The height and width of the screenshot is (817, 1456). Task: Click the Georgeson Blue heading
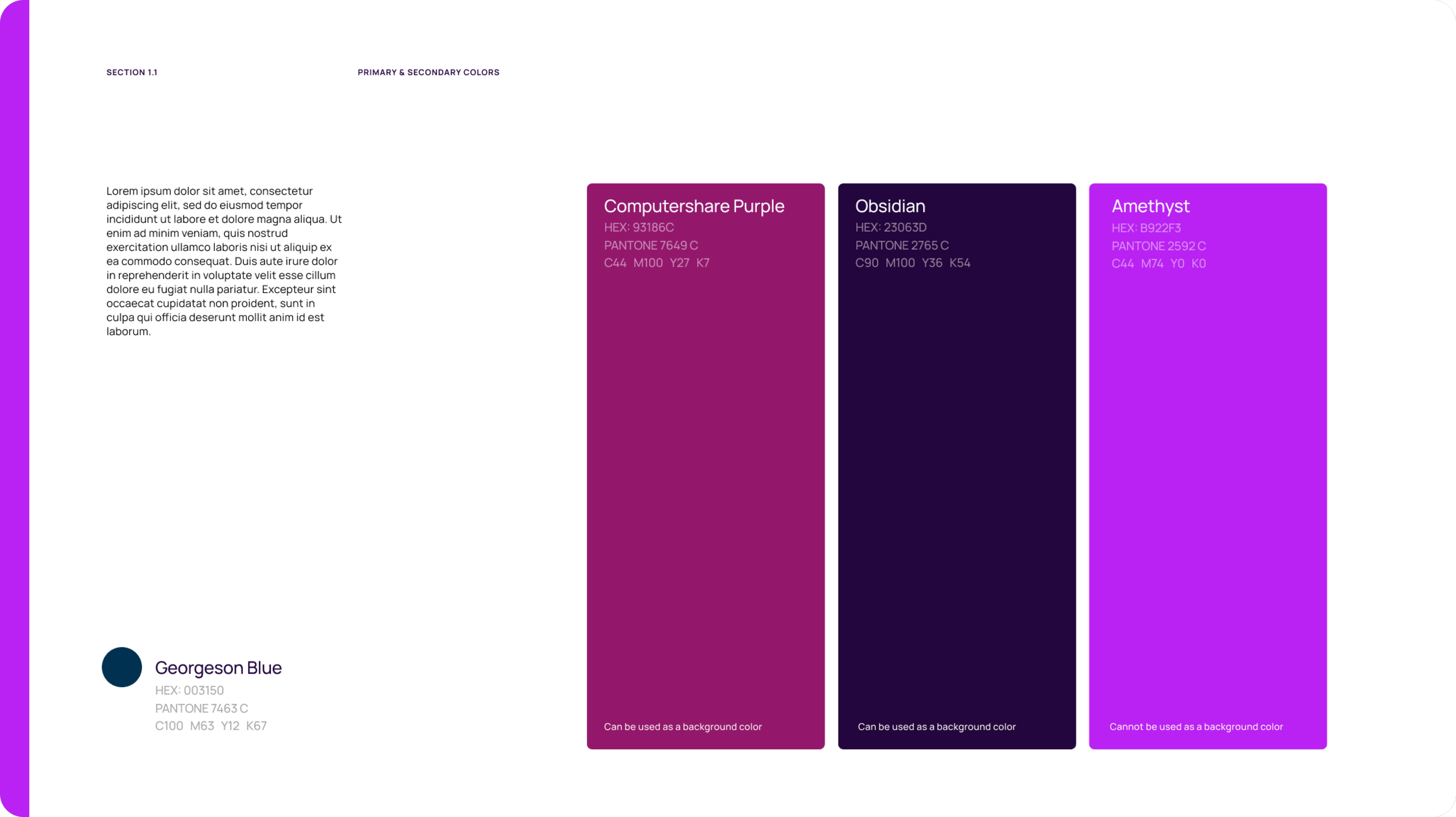(218, 667)
